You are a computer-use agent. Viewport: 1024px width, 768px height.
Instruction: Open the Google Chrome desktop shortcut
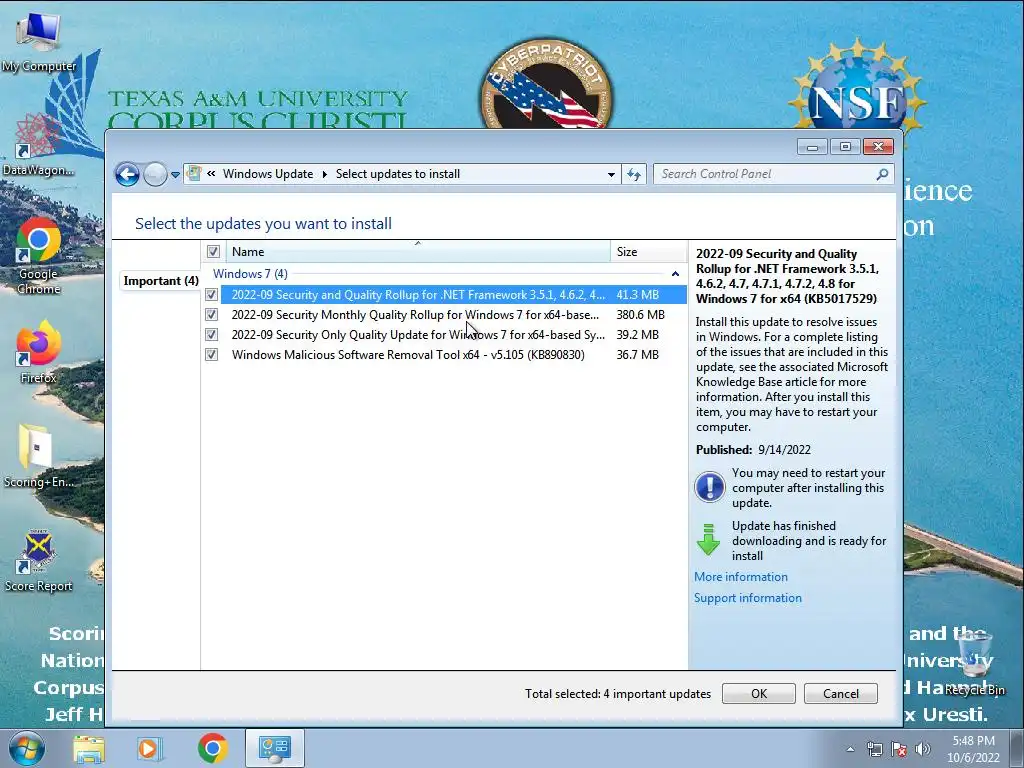click(x=39, y=257)
